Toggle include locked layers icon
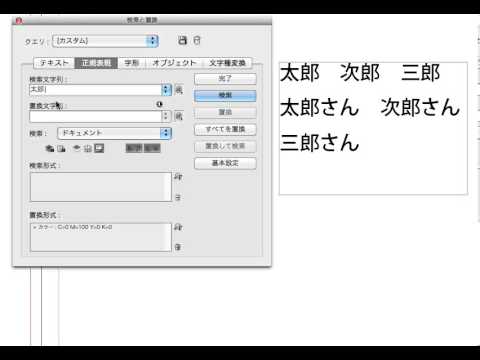This screenshot has height=360, width=480. pos(50,148)
